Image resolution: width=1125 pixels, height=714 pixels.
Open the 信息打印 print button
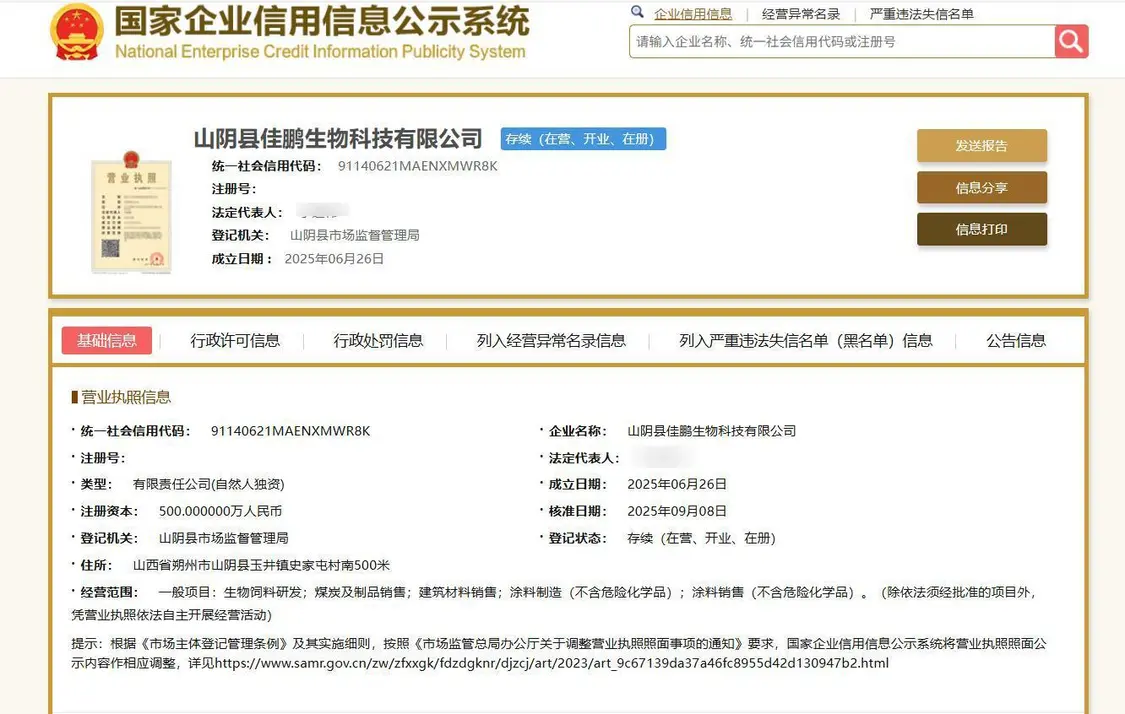coord(981,229)
